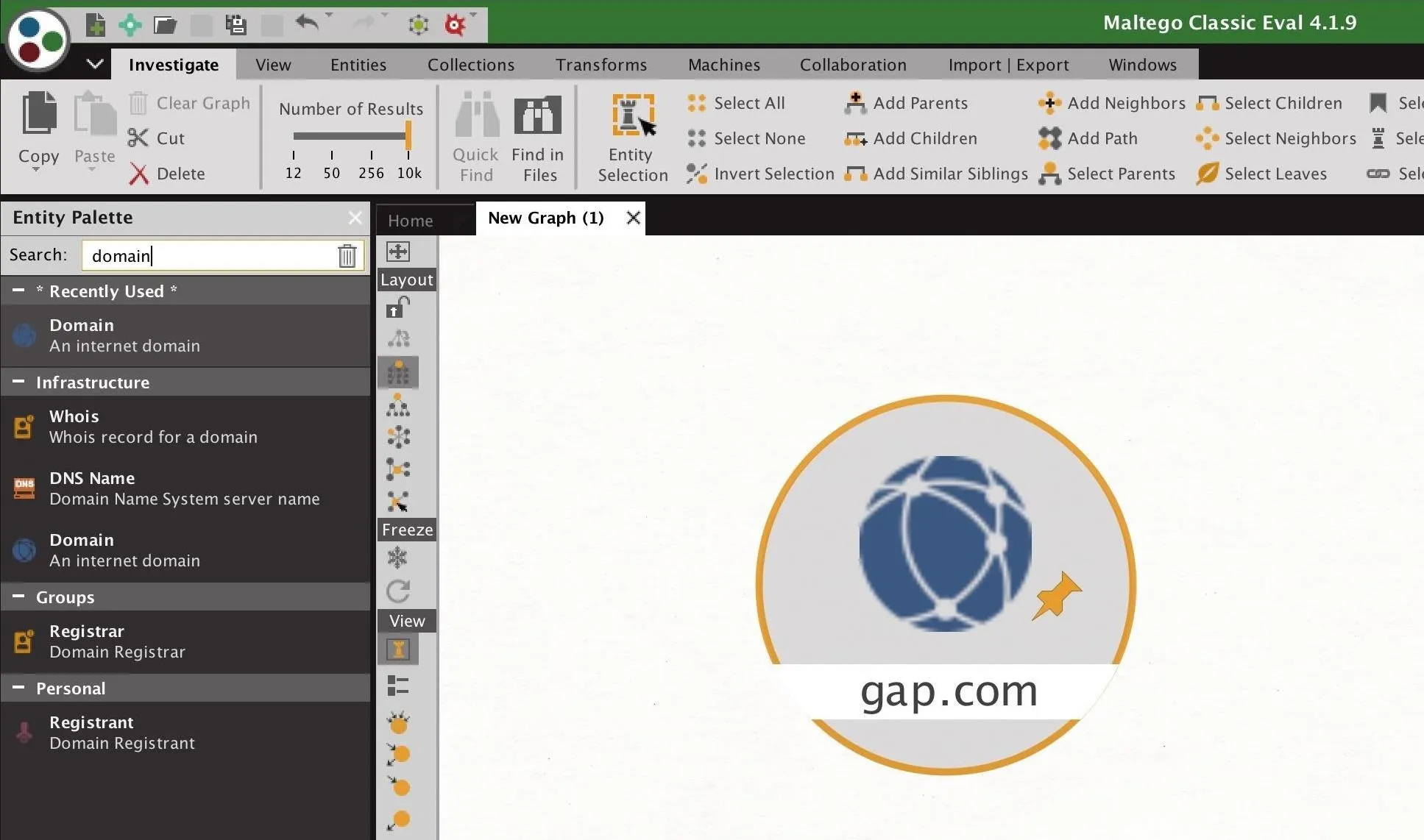Collapse the Recently Used section

tap(18, 291)
